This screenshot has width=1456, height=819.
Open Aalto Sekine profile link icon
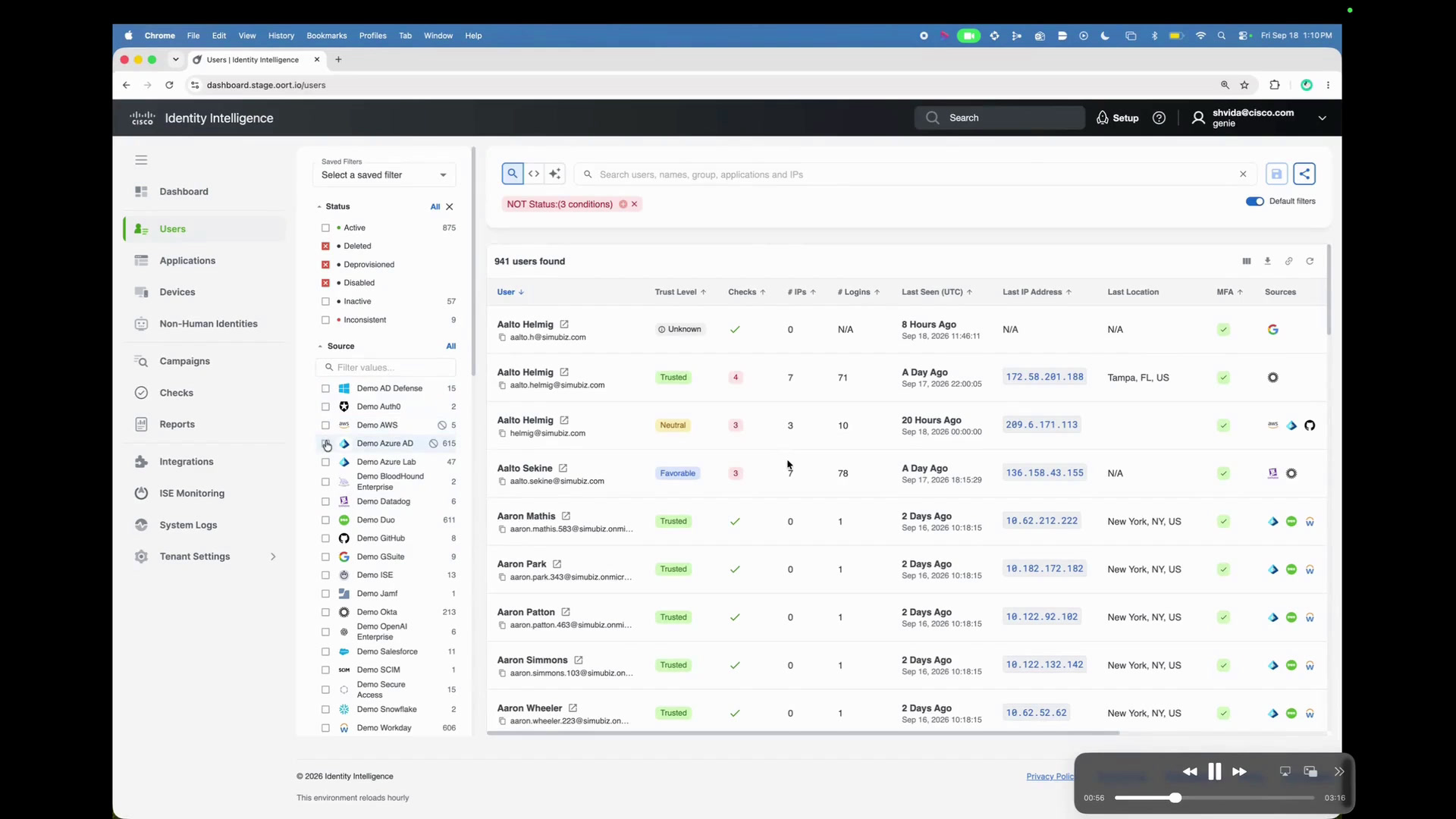point(563,468)
